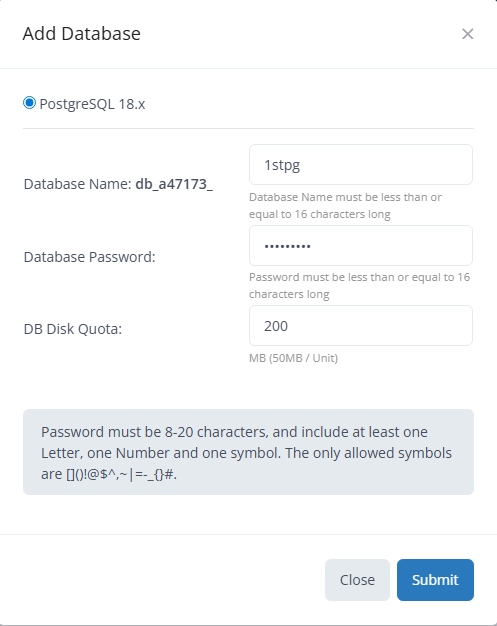Screen dimensions: 497x626
Task: Dismiss the dialog with the X icon
Action: point(467,34)
